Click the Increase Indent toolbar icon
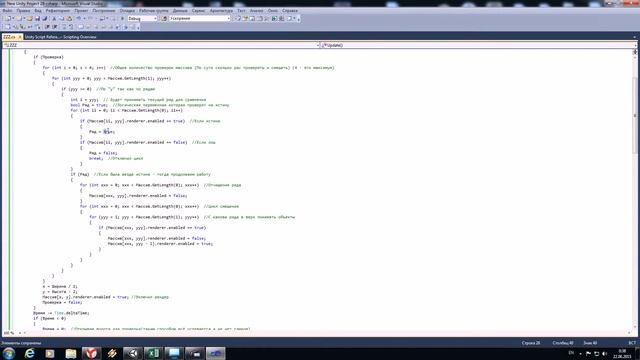This screenshot has height=360, width=640. click(x=55, y=27)
